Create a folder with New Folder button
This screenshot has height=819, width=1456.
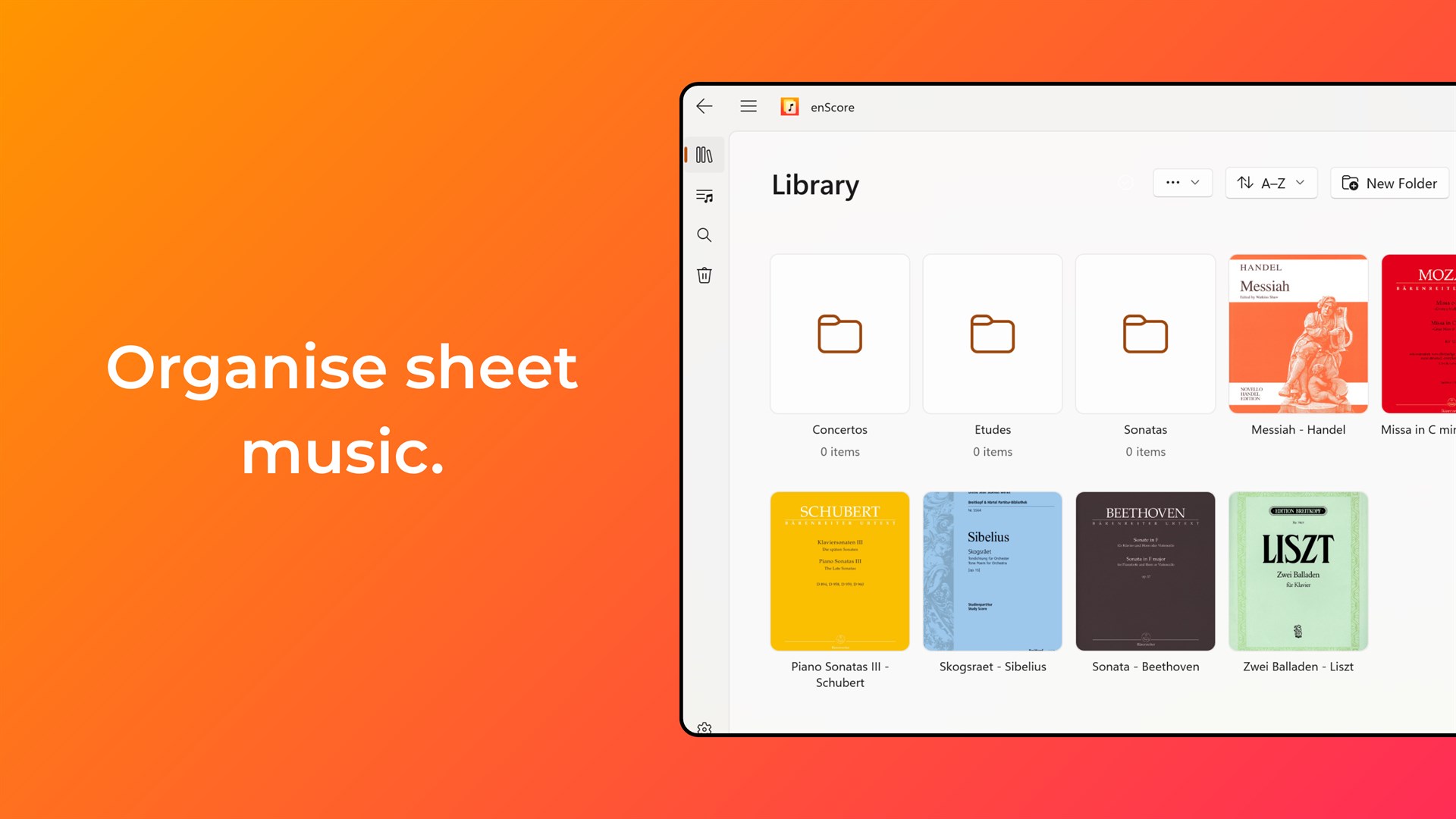tap(1389, 183)
